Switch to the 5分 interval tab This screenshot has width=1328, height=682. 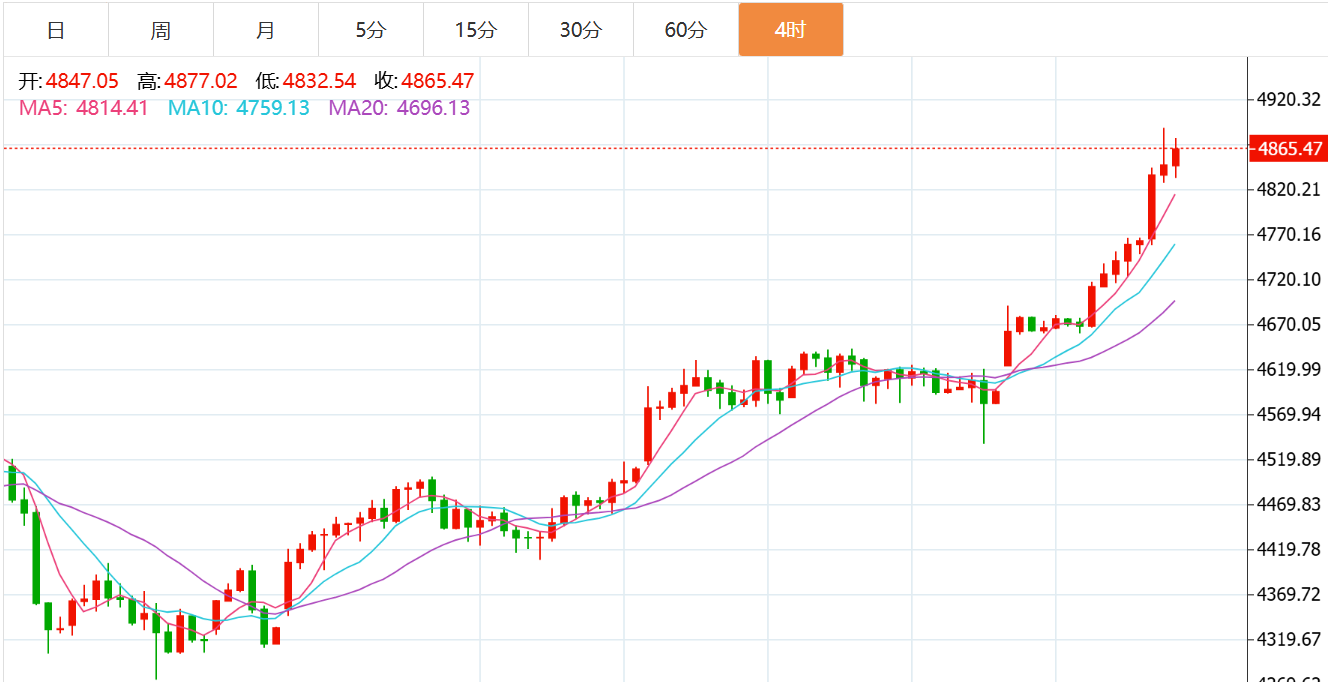[371, 30]
